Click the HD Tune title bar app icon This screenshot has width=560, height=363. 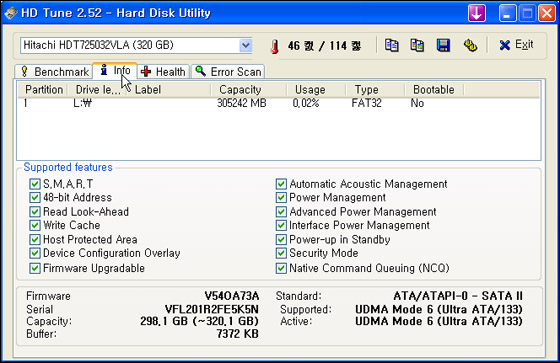tap(11, 13)
